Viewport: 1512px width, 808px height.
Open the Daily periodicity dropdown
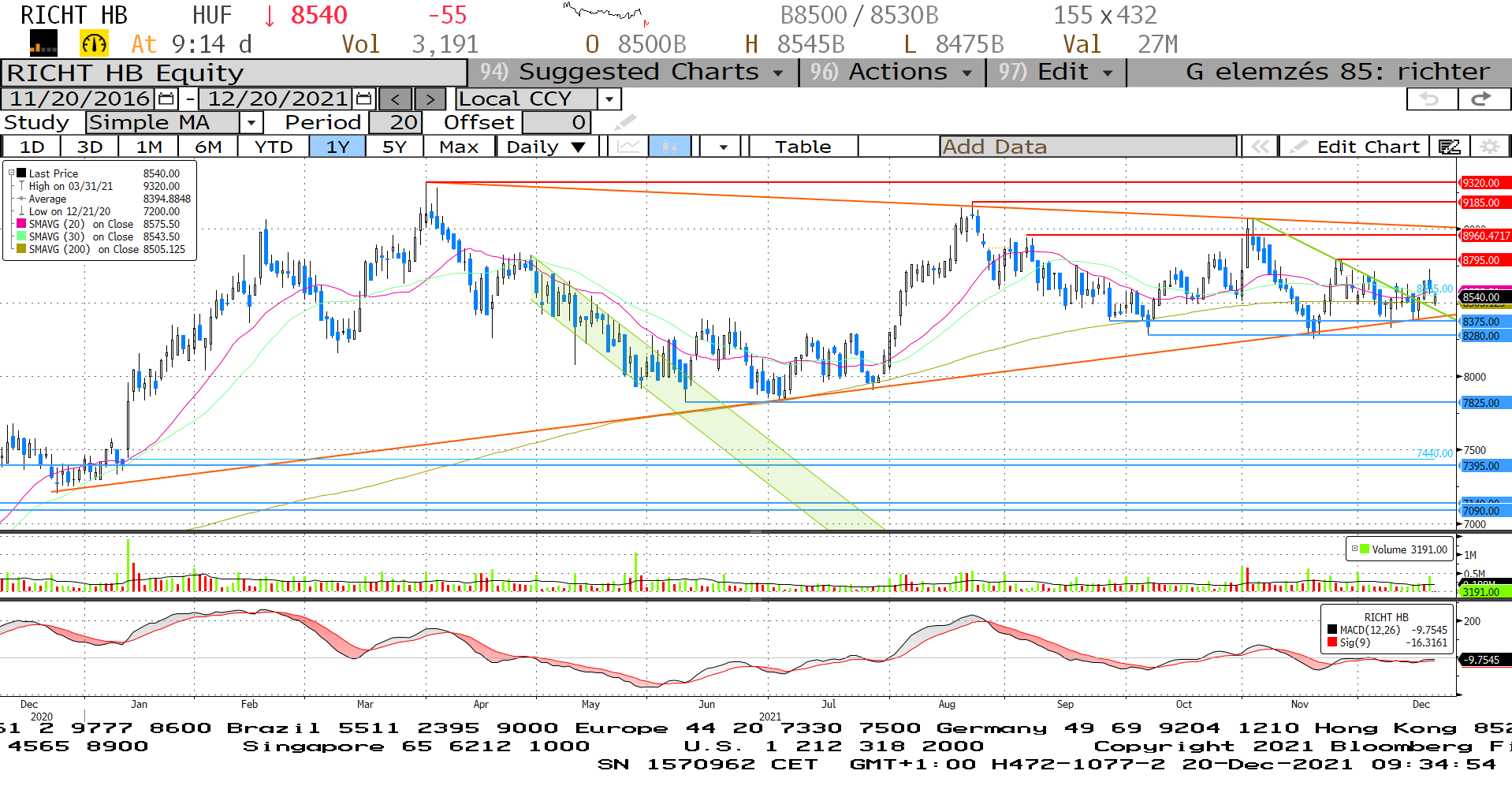click(x=578, y=147)
